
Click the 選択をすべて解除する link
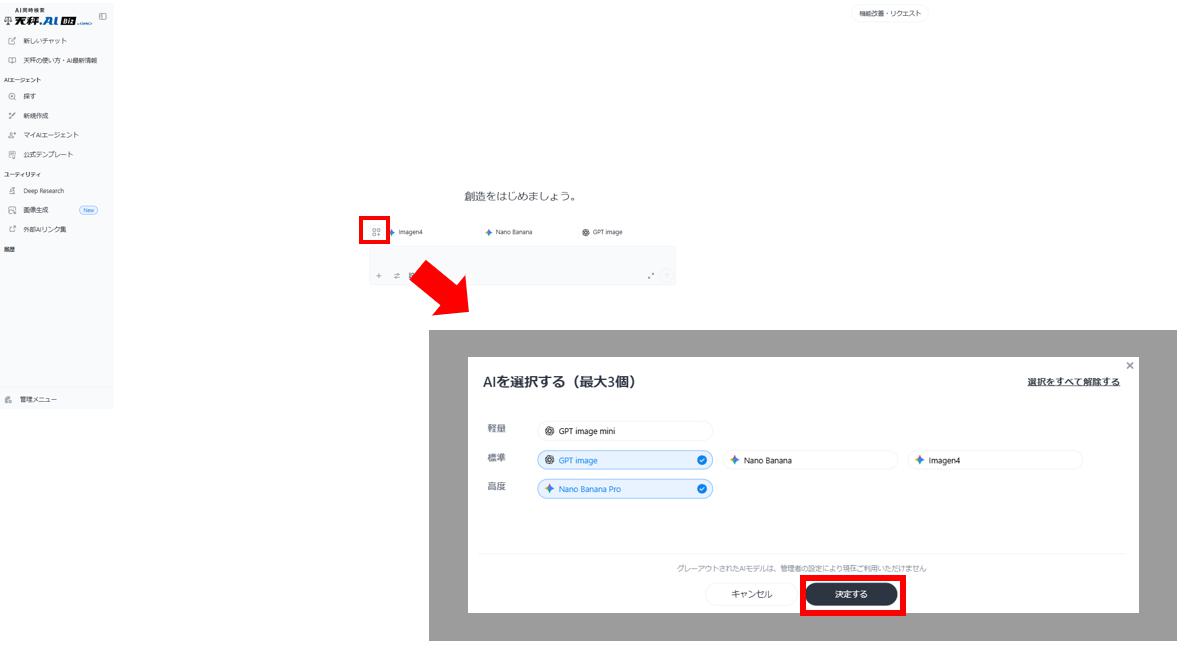coord(1073,382)
